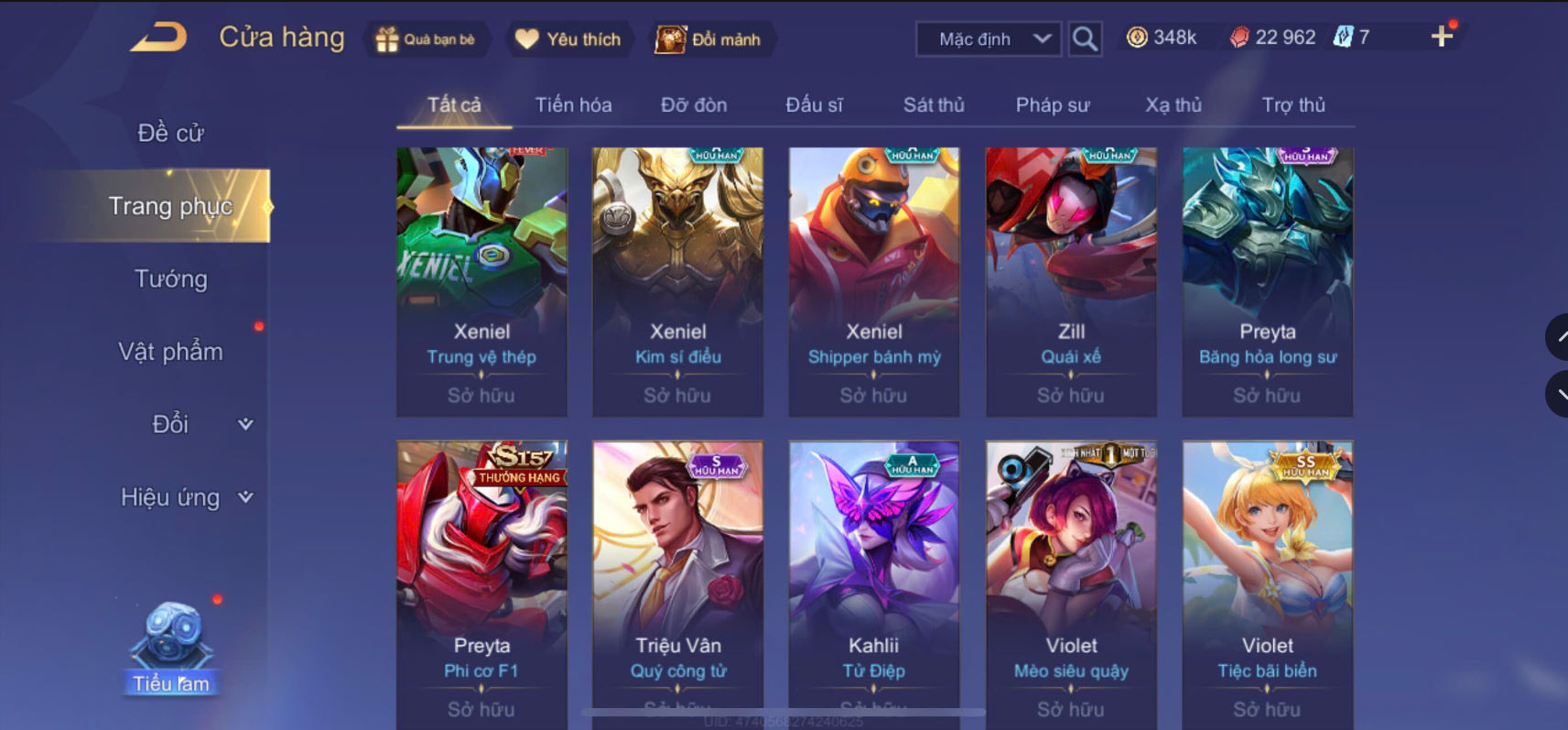The image size is (1568, 730).
Task: Open Quà bạn bè gift button
Action: [427, 39]
